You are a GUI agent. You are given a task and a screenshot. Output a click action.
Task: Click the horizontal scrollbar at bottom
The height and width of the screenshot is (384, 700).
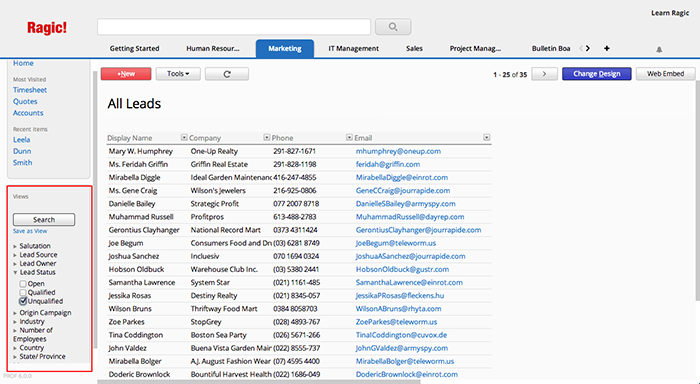tap(259, 382)
